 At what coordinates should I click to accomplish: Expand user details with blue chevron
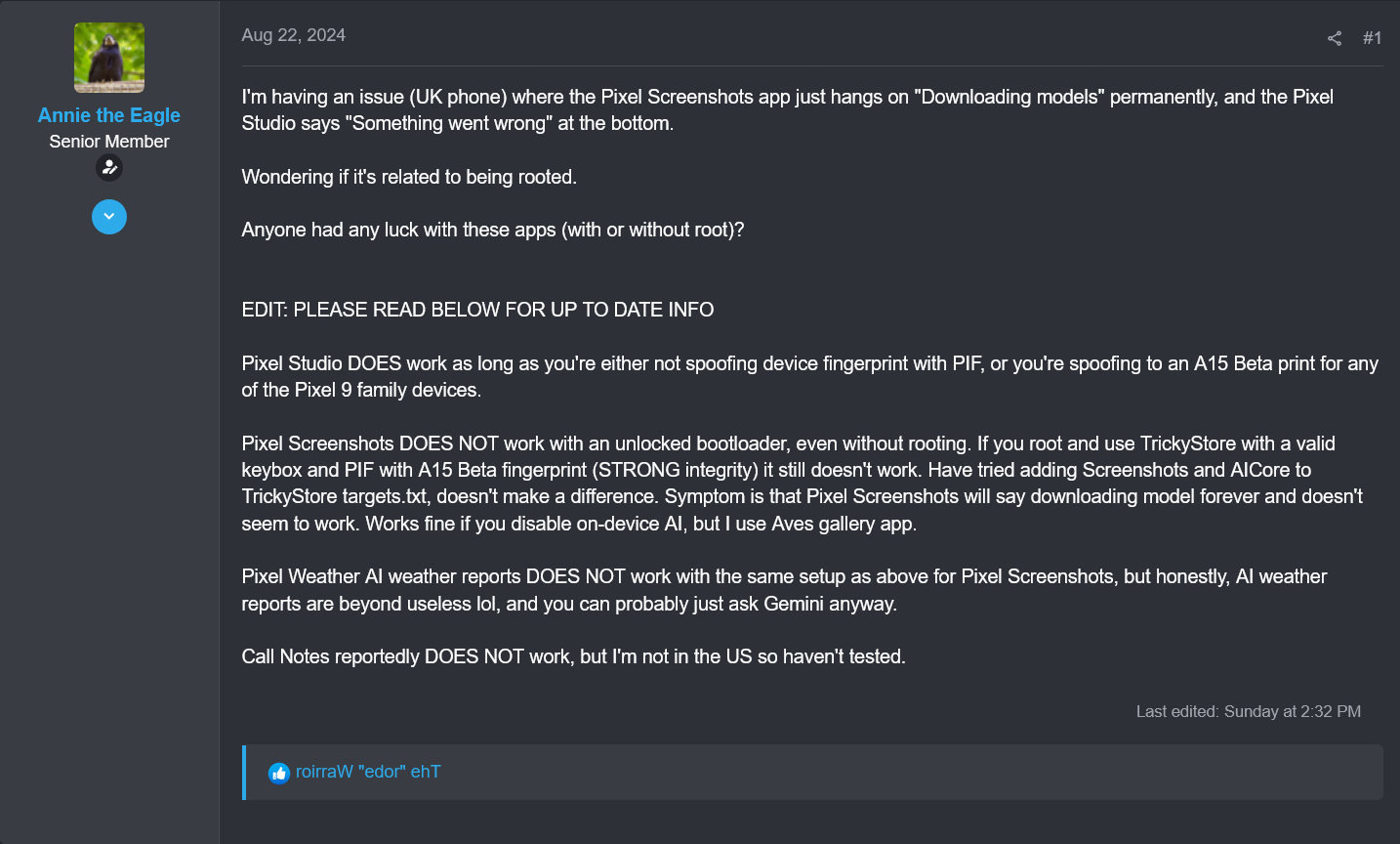[x=109, y=217]
